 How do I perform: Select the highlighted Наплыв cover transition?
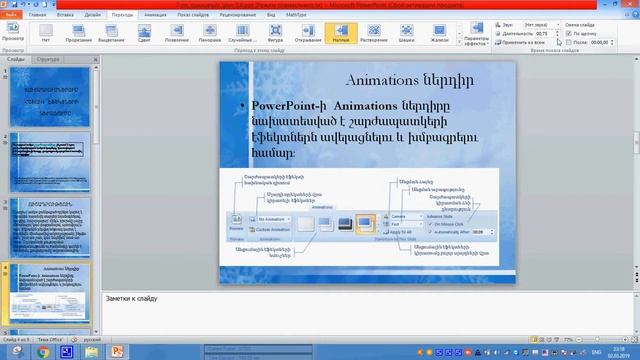(341, 33)
